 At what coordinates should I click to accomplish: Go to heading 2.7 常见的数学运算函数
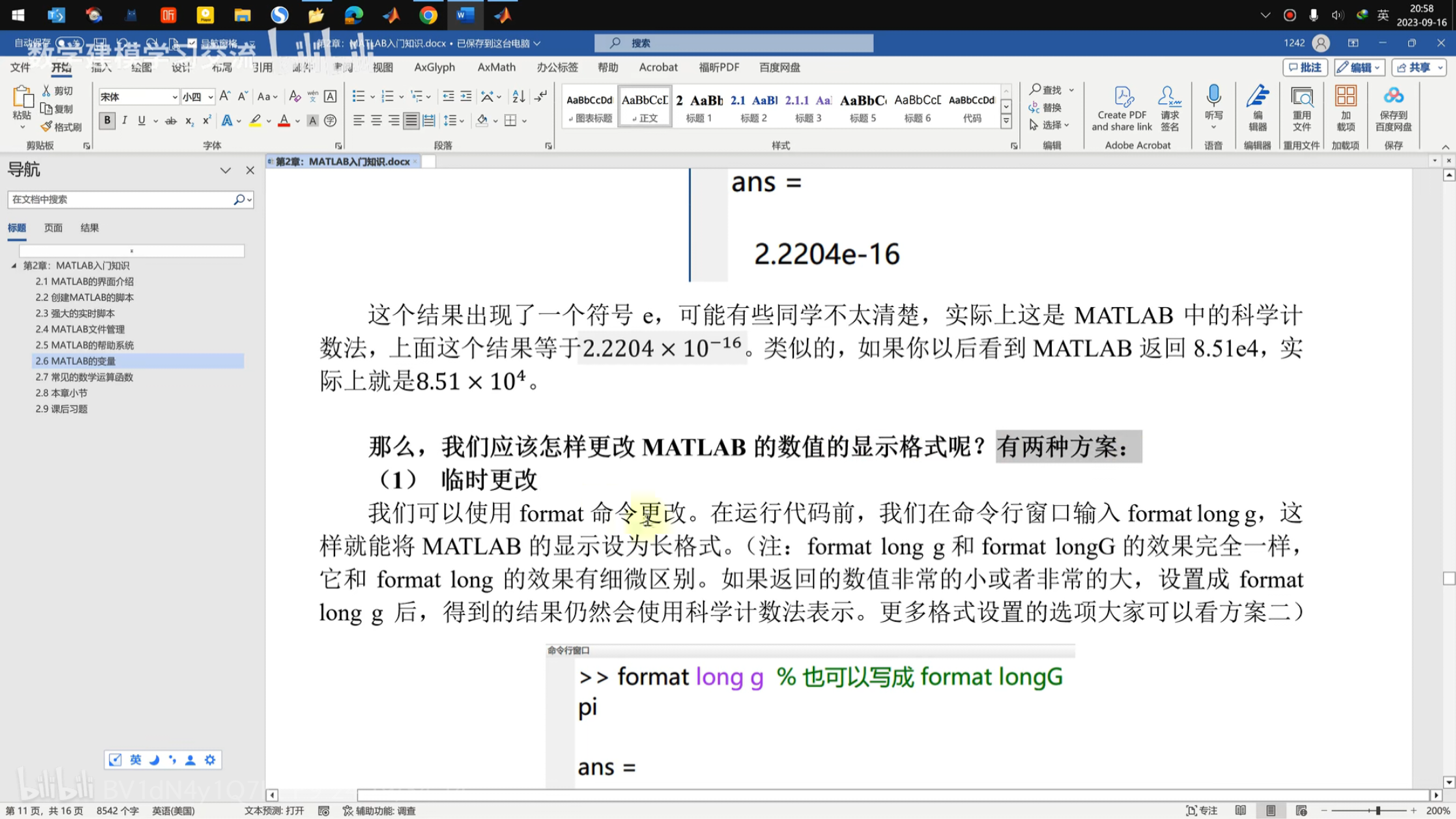coord(84,377)
